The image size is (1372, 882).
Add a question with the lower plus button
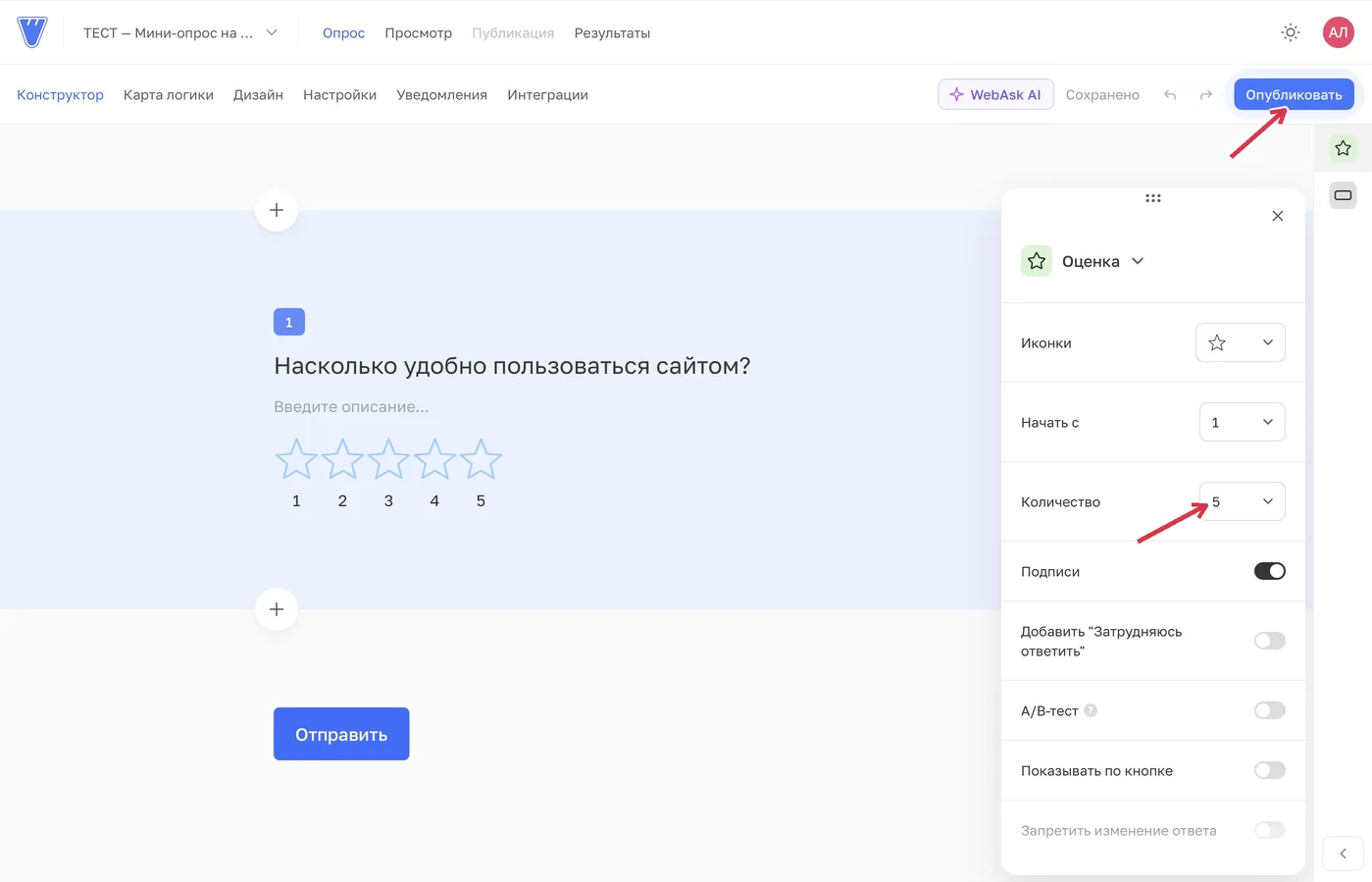pyautogui.click(x=277, y=609)
